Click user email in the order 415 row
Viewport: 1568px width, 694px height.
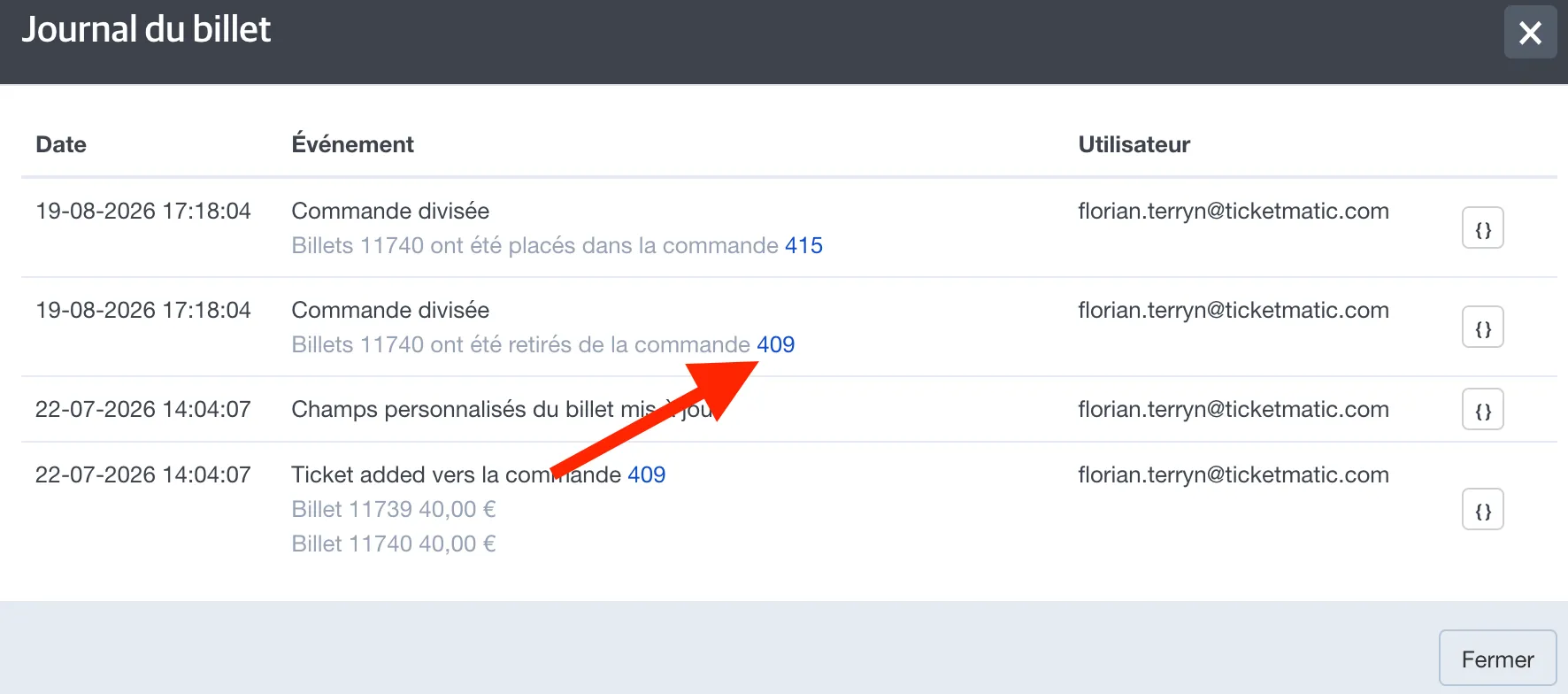click(x=1234, y=211)
